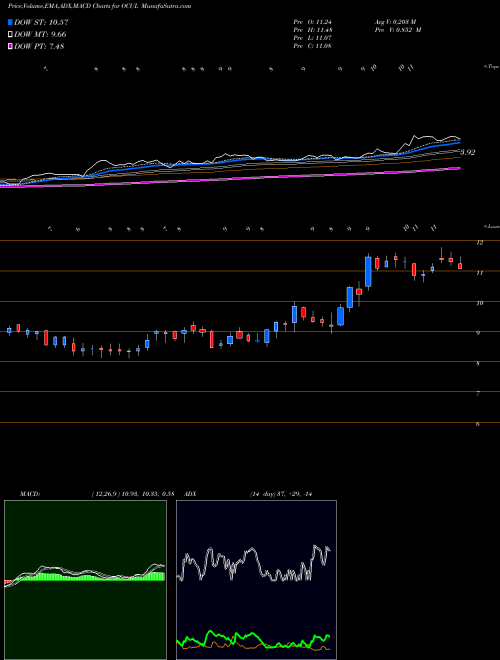Click the 'Avg V: 0.203 M' value
The width and height of the screenshot is (500, 660).
[x=395, y=22]
